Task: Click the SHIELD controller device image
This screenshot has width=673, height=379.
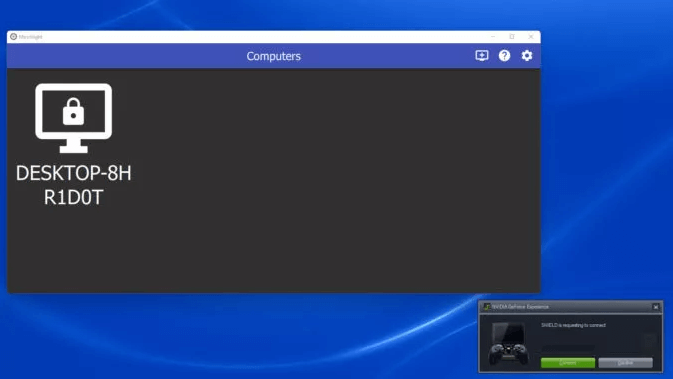Action: click(x=509, y=343)
